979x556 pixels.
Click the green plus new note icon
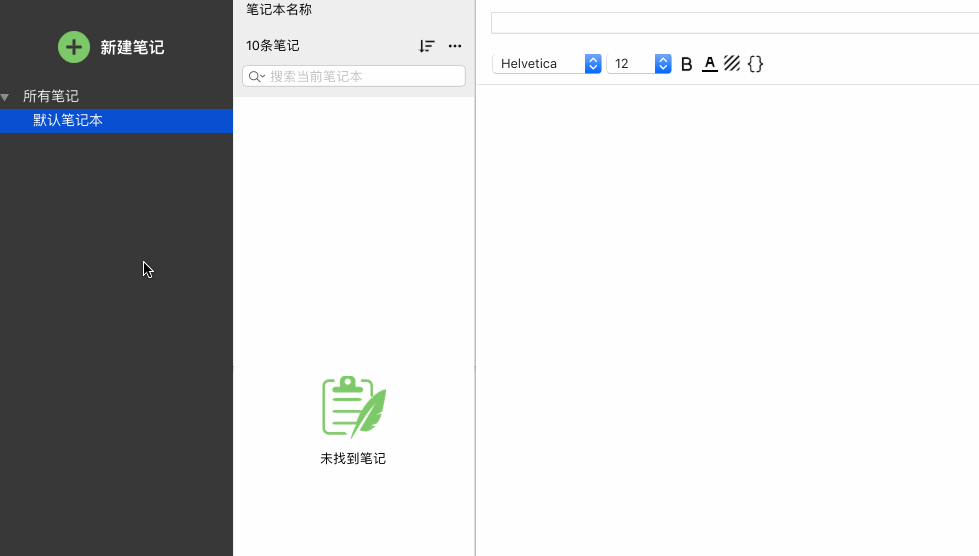[x=74, y=47]
